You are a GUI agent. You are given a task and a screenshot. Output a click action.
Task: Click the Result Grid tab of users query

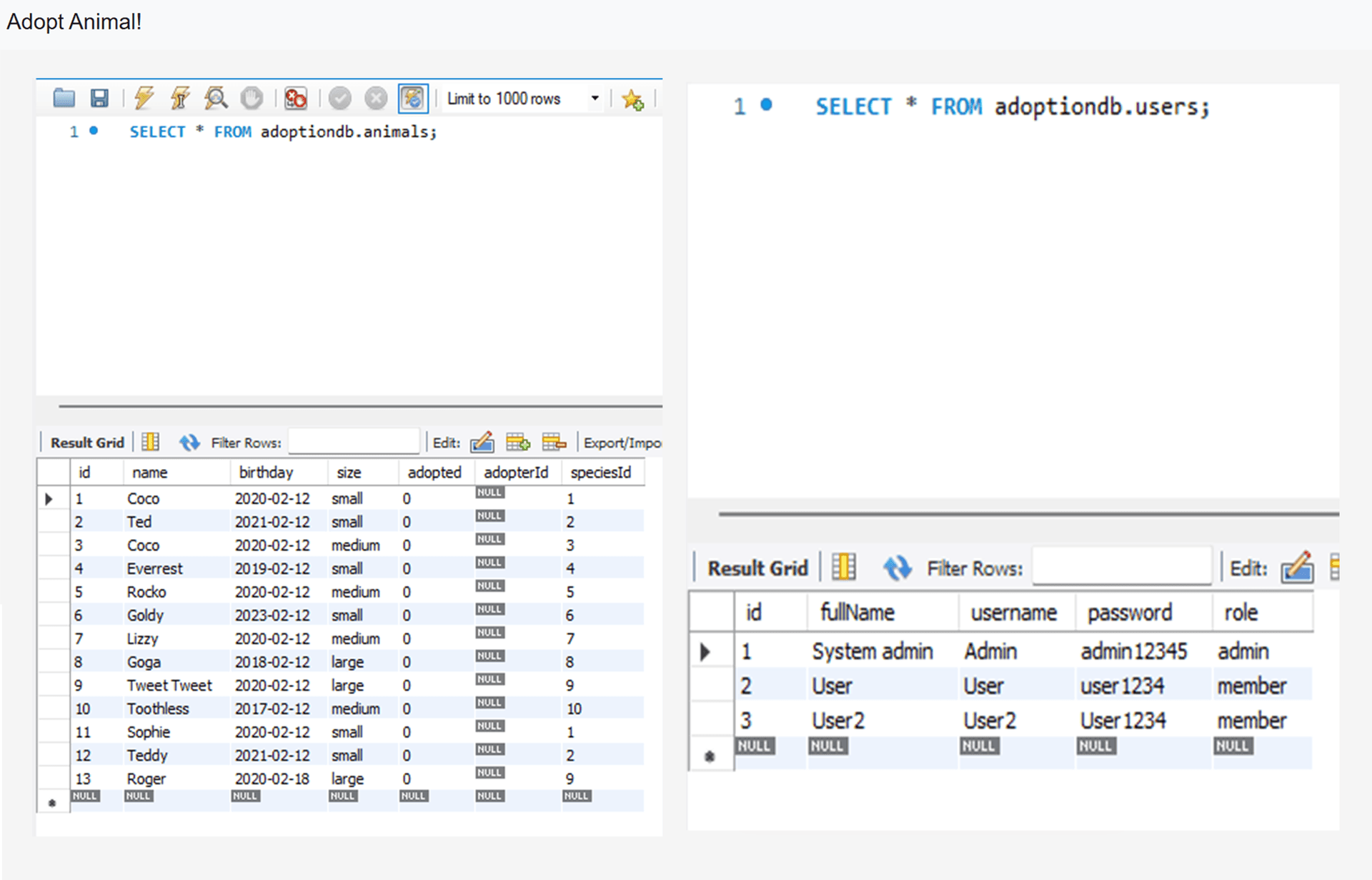(x=757, y=568)
